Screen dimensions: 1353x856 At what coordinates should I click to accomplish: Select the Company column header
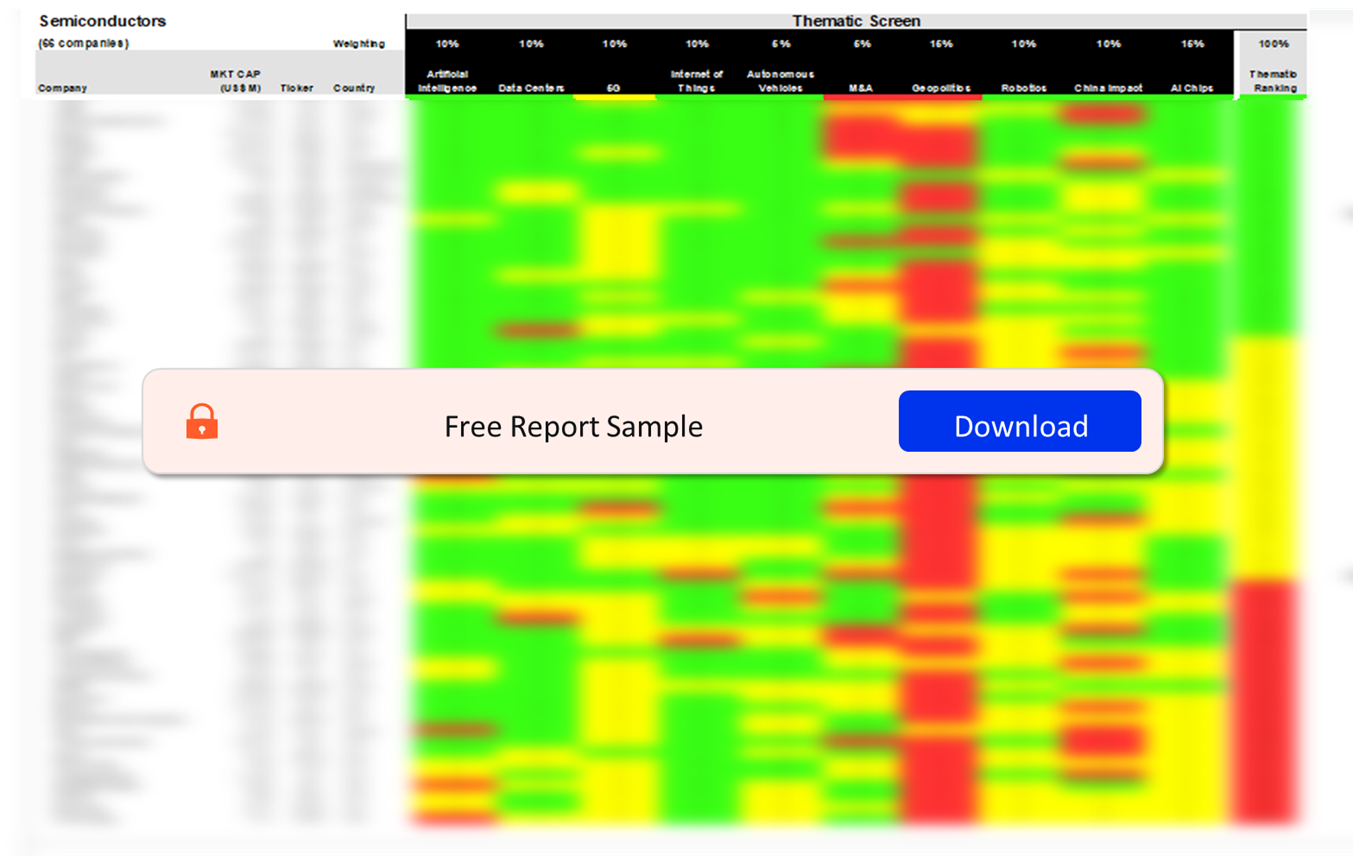click(x=62, y=88)
